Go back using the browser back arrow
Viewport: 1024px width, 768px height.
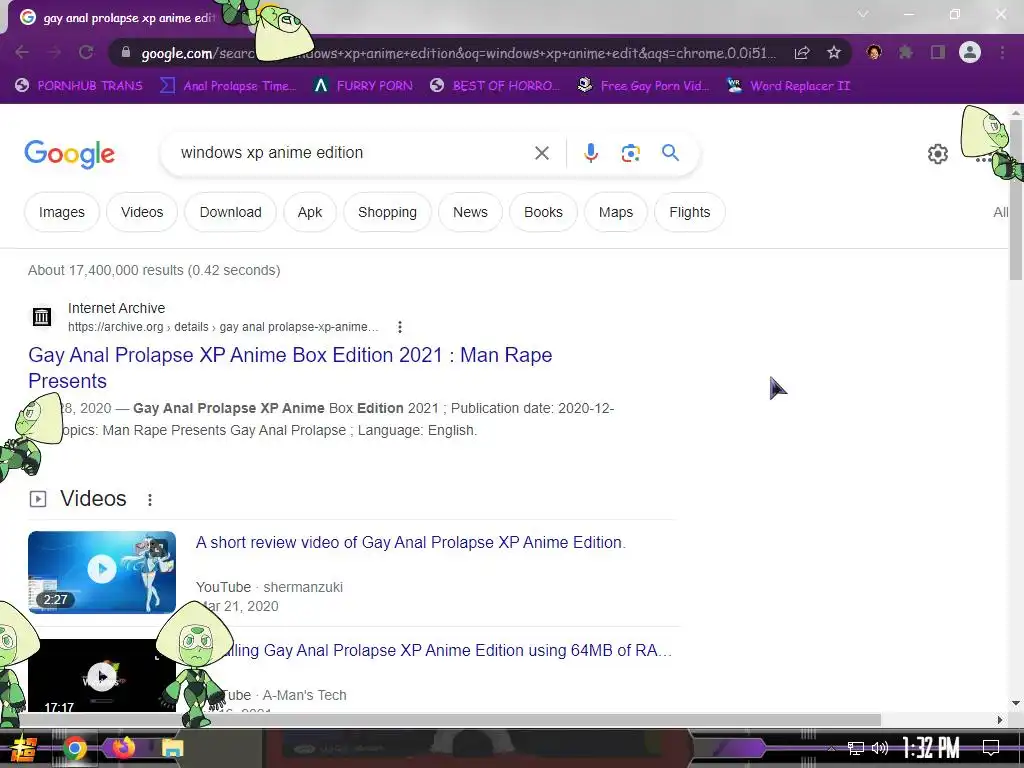[x=22, y=53]
